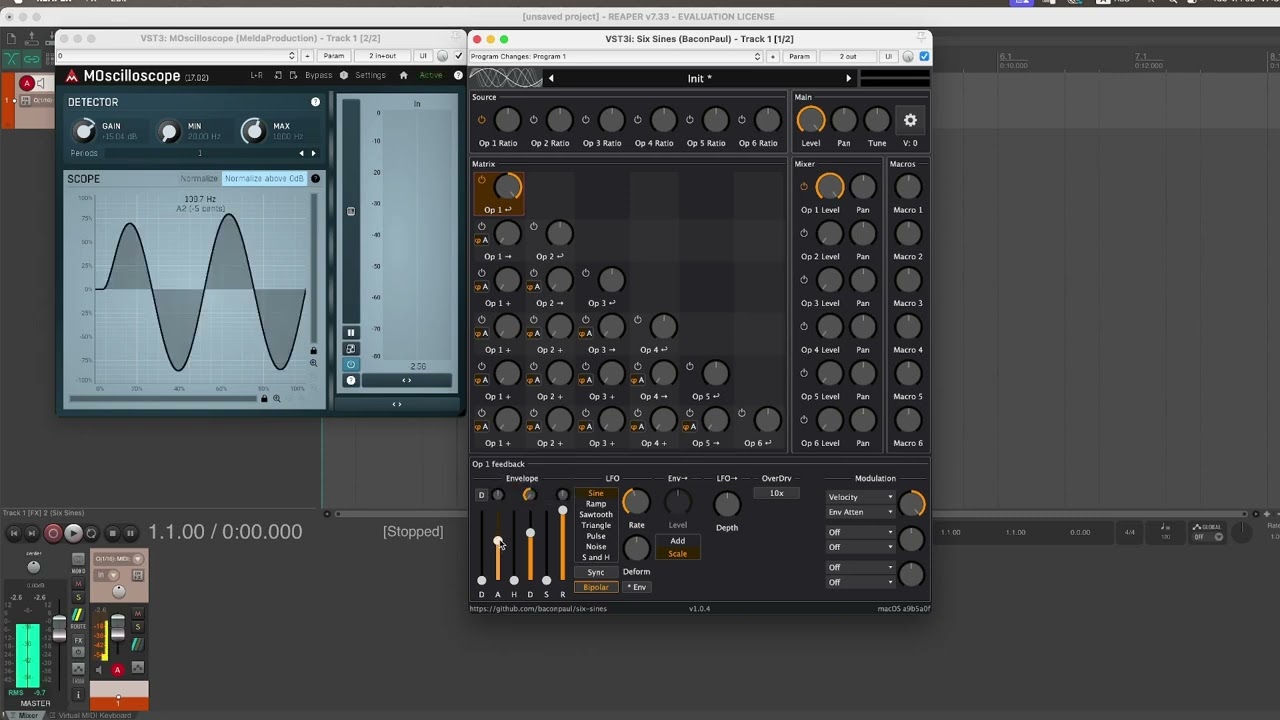Click the envelope Release slider handle
The image size is (1280, 720).
coord(563,511)
